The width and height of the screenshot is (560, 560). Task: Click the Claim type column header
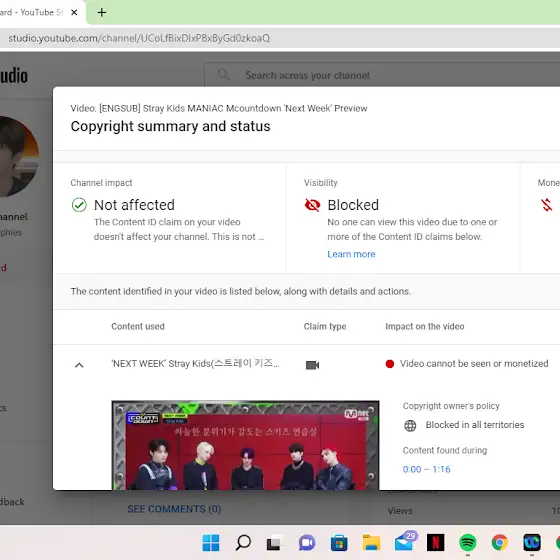pos(325,326)
